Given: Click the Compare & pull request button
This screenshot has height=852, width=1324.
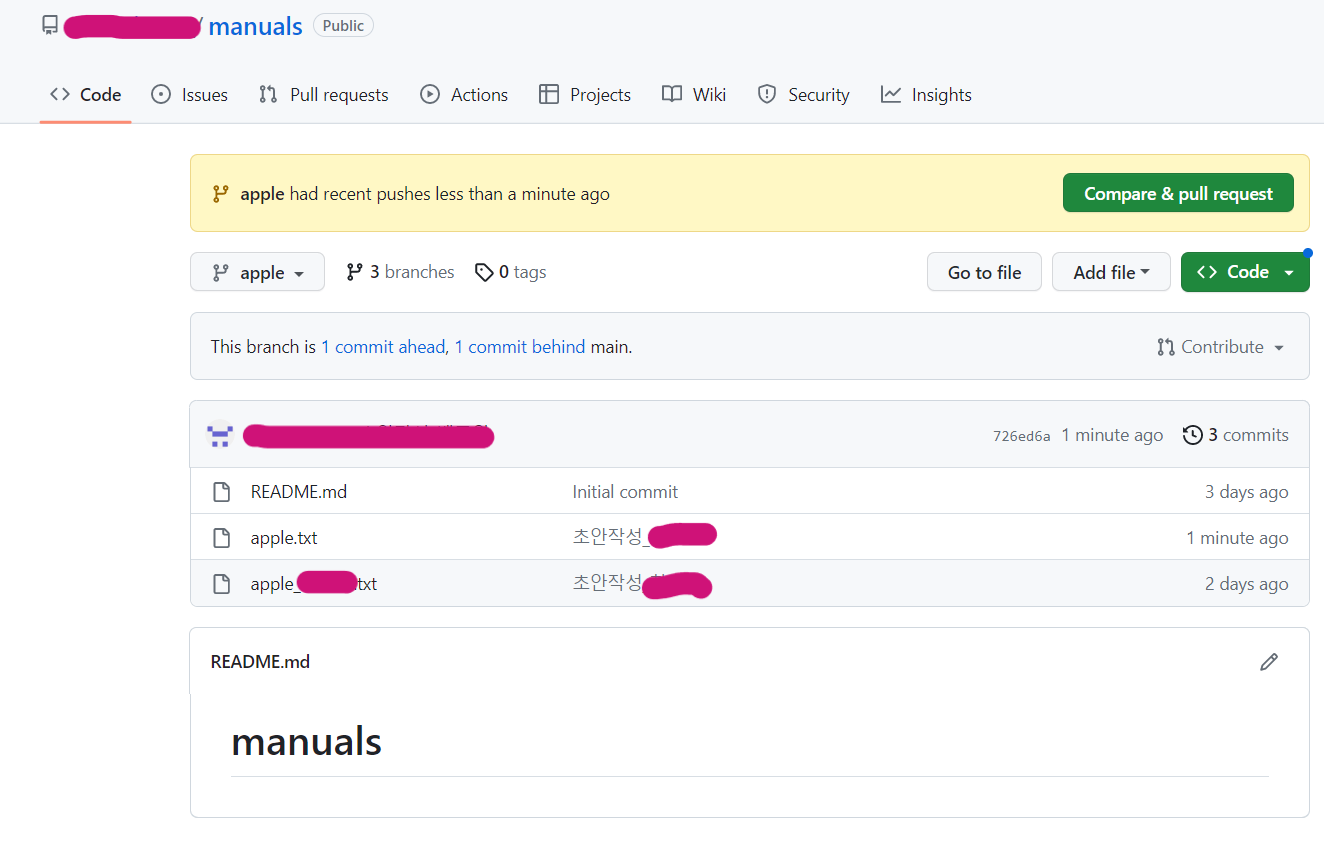Looking at the screenshot, I should 1178,193.
